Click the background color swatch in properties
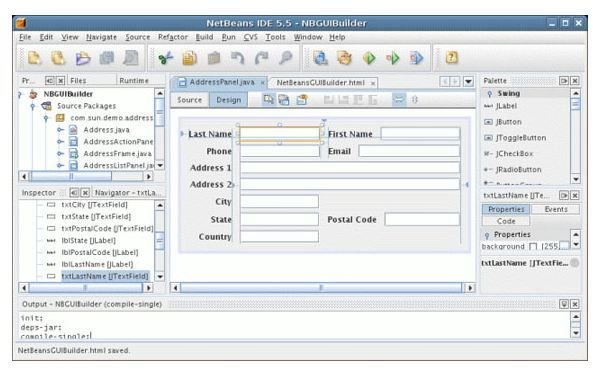593x369 pixels. tap(533, 247)
